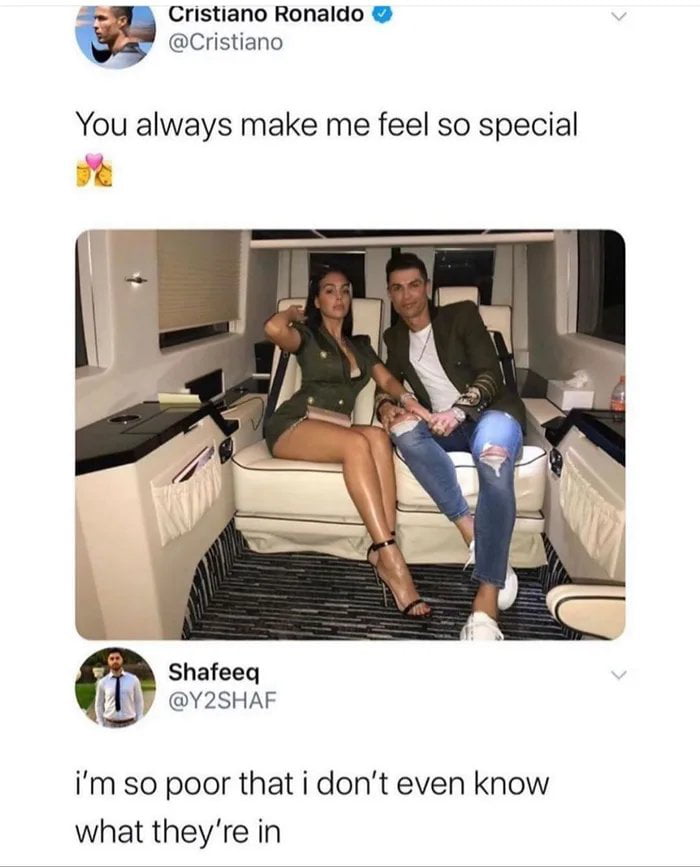Click the black high-heel sandal in the photo

398,579
